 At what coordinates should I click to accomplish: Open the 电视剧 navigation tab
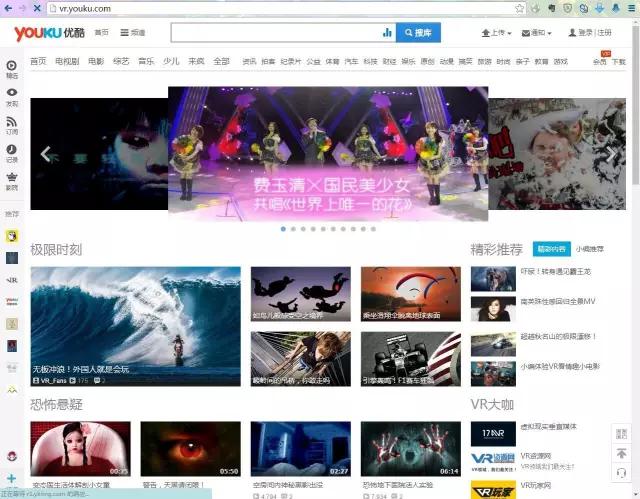pos(67,61)
